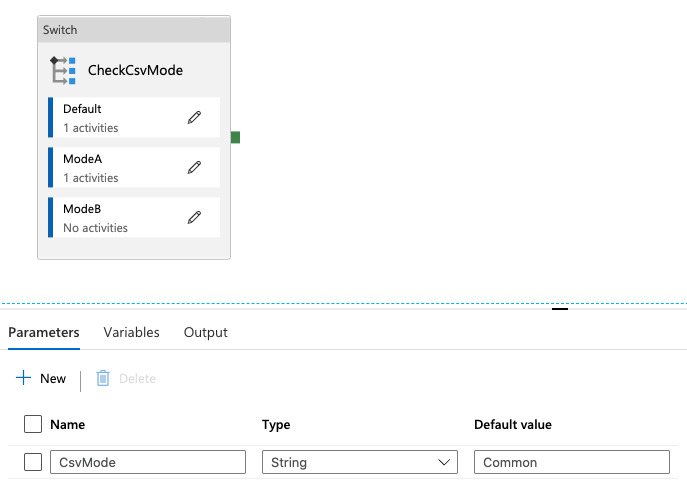The width and height of the screenshot is (687, 490).
Task: Open the ModeB case editor pencil
Action: pyautogui.click(x=195, y=217)
